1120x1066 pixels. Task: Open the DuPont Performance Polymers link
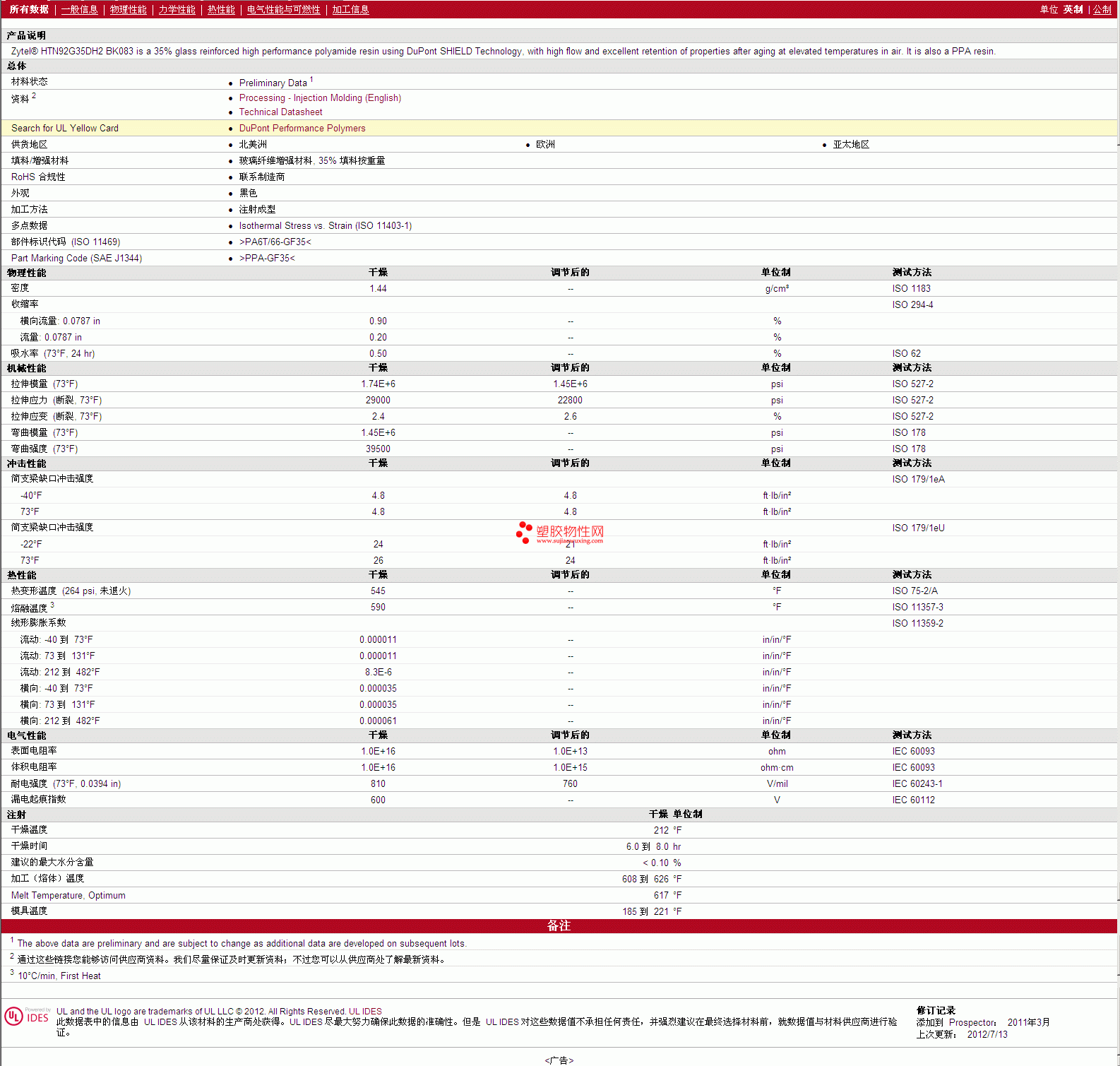tap(302, 129)
